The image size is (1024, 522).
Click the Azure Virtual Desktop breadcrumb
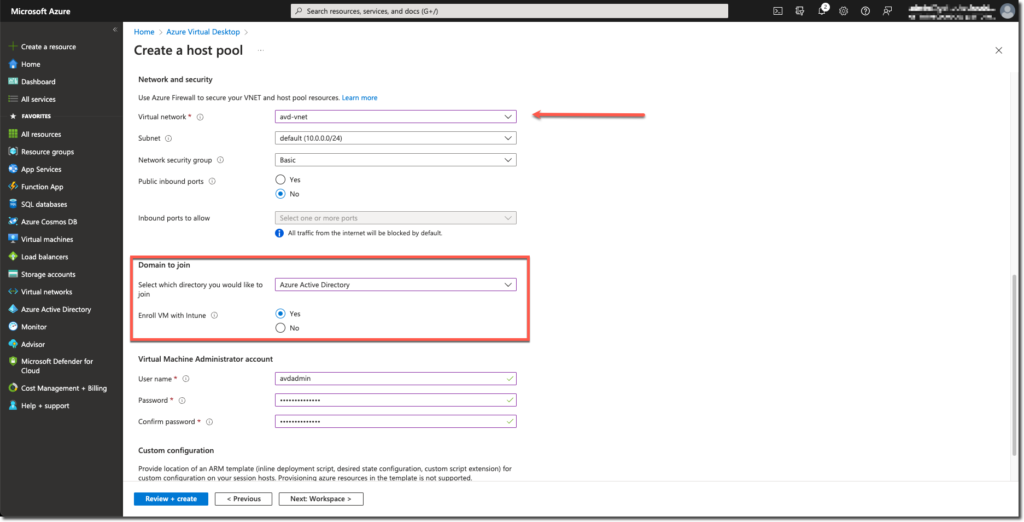click(203, 32)
